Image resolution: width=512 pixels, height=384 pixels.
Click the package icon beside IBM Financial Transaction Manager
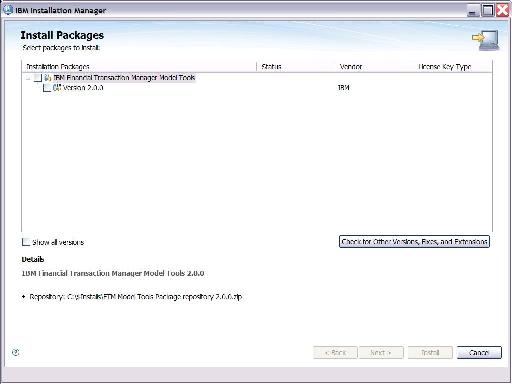pos(47,78)
